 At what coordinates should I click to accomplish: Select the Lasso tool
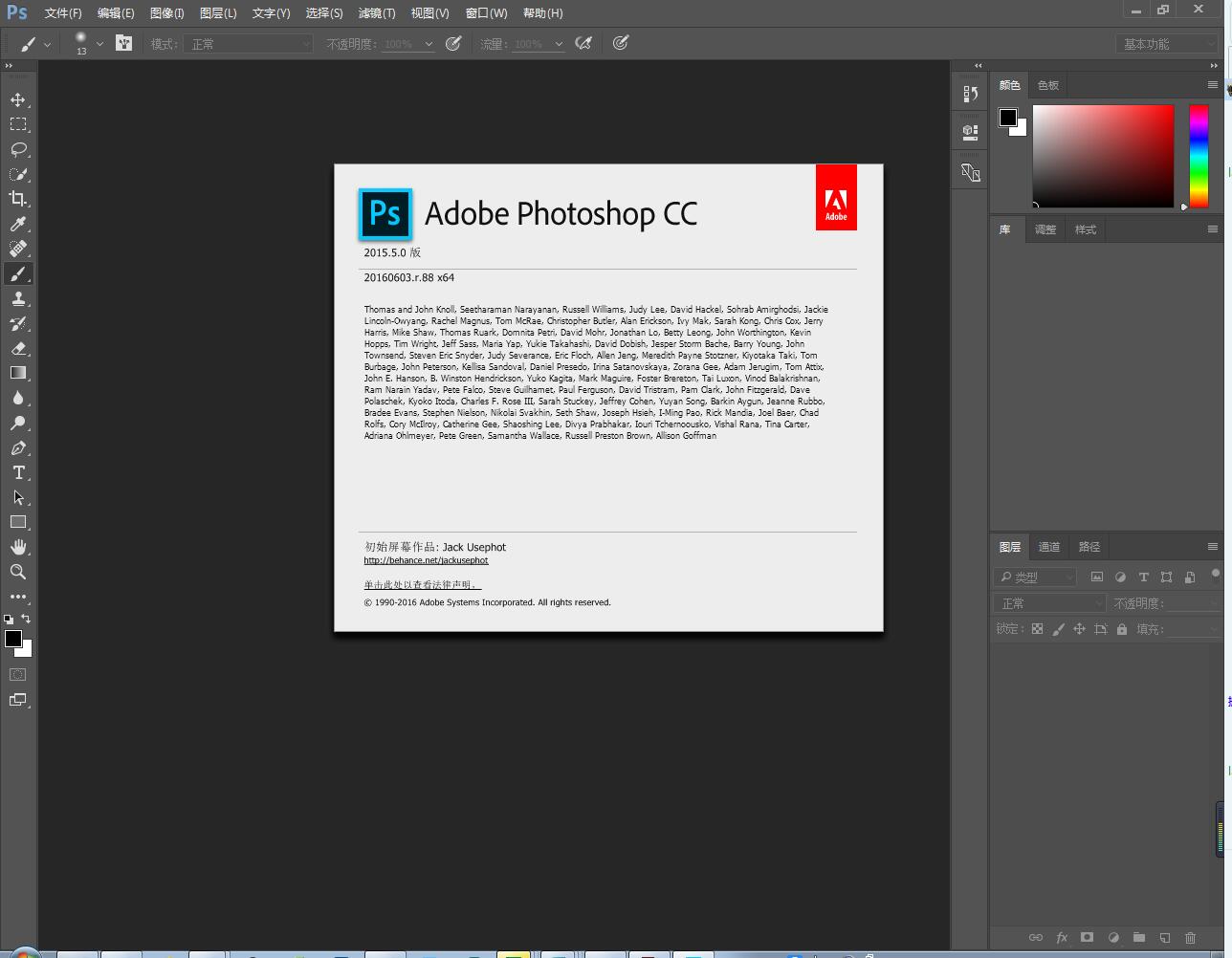pos(18,149)
